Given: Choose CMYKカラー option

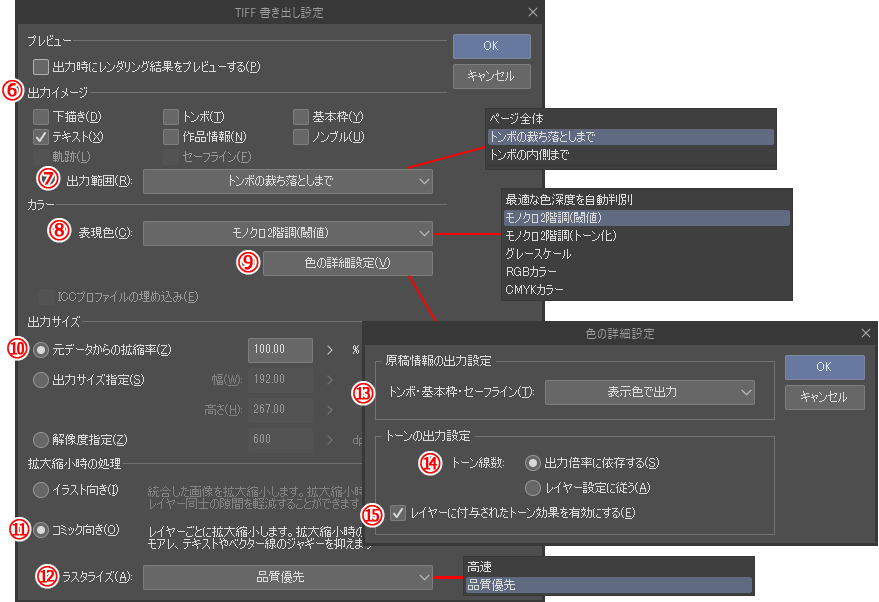Looking at the screenshot, I should 646,289.
